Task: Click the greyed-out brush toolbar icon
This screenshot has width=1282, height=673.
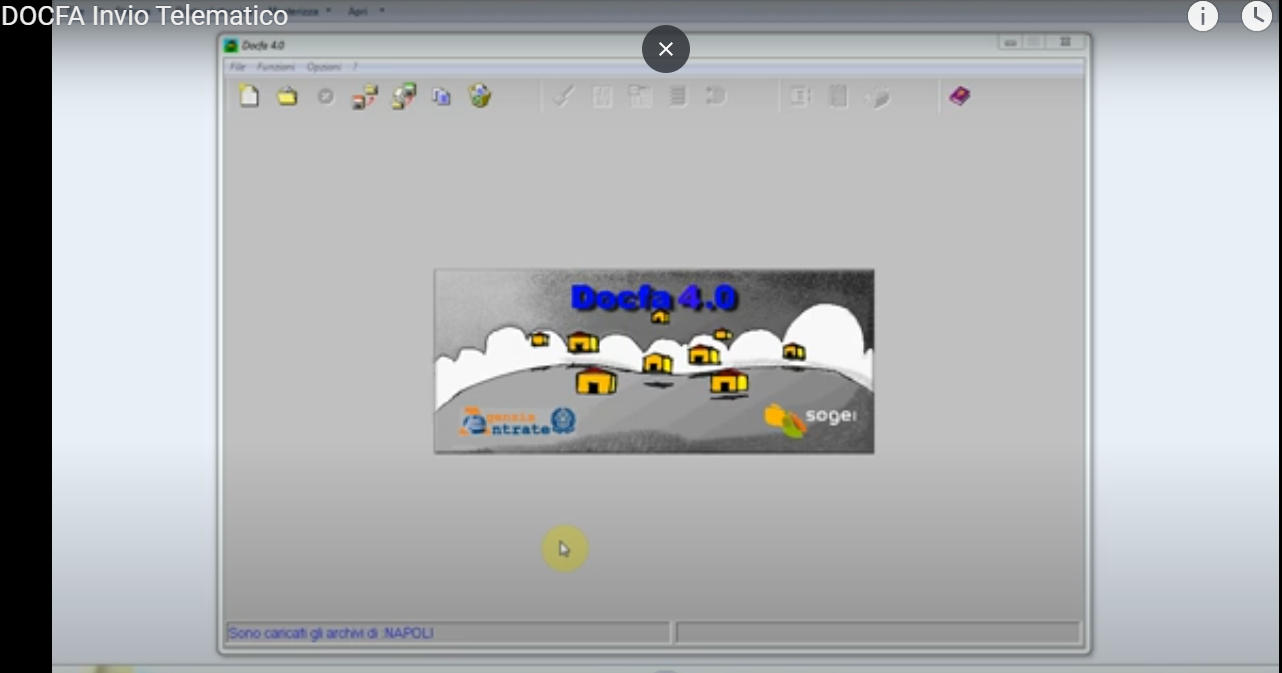Action: click(564, 96)
